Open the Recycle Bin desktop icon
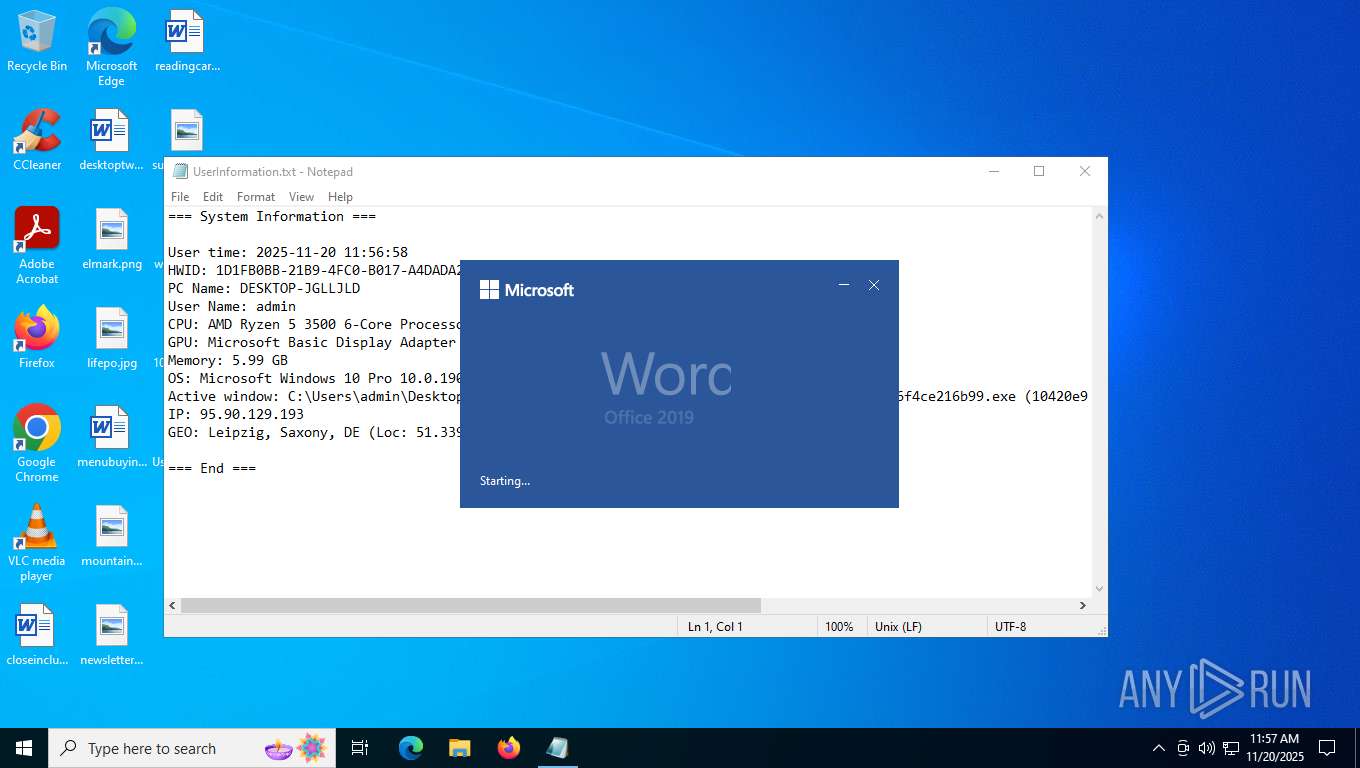This screenshot has width=1360, height=768. pos(37,42)
